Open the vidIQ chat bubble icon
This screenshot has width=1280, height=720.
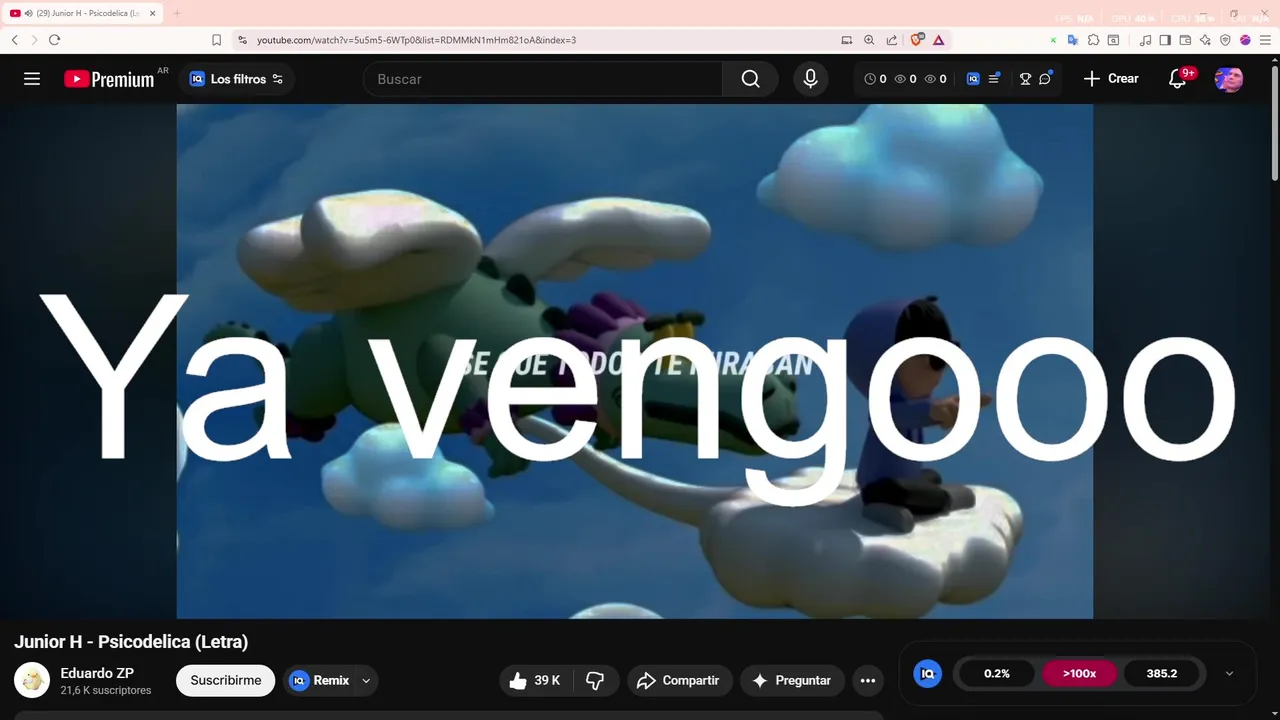pos(1045,79)
